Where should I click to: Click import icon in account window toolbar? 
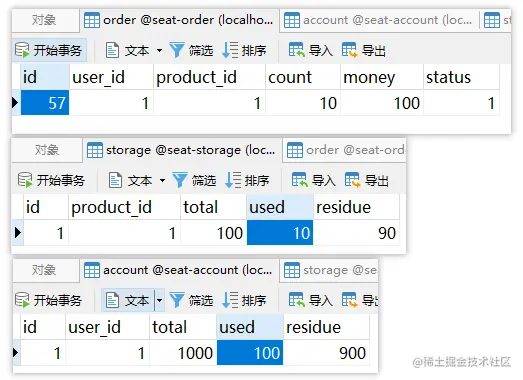pos(297,300)
